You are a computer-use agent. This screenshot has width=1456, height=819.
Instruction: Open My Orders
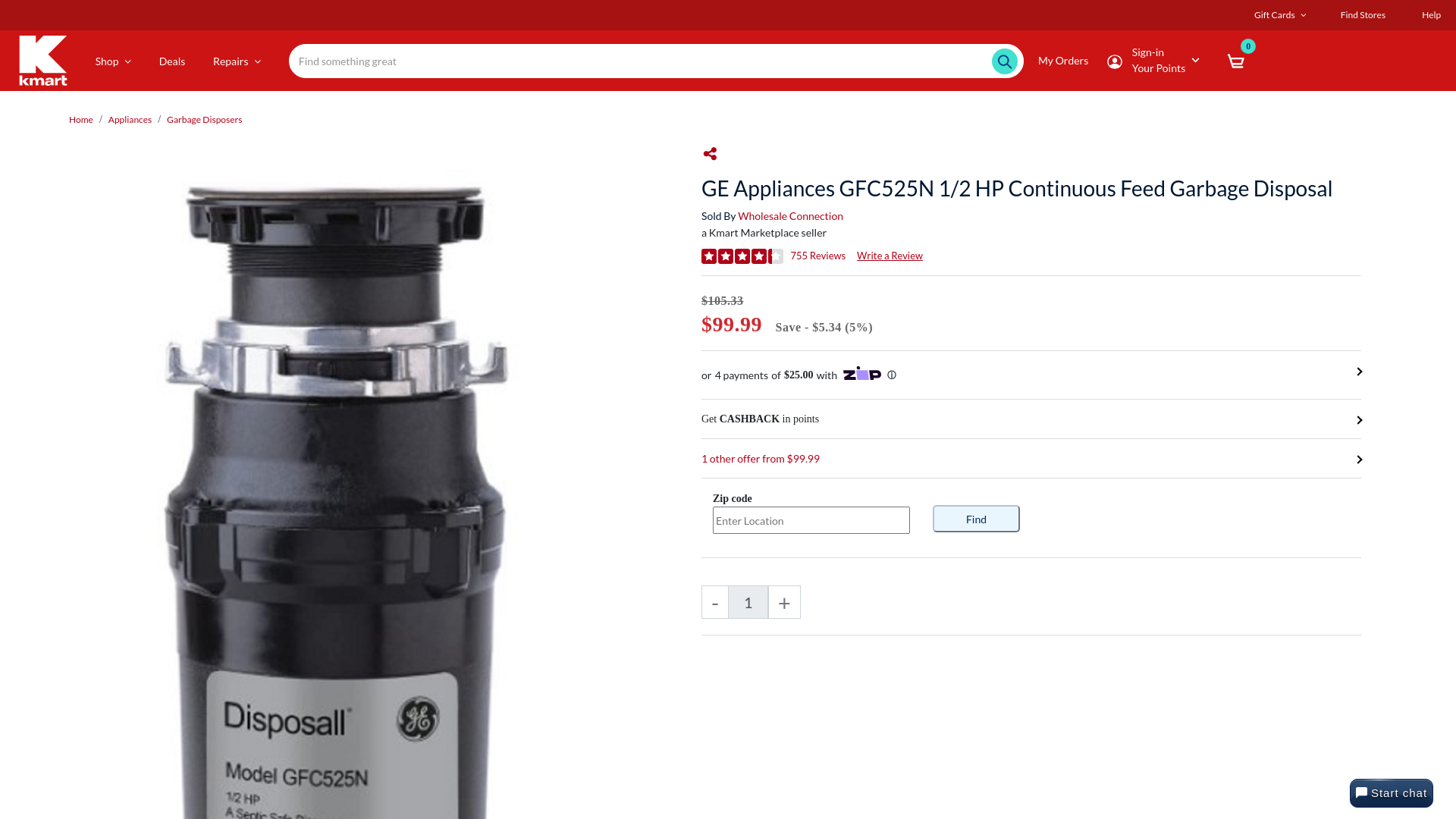1062,61
